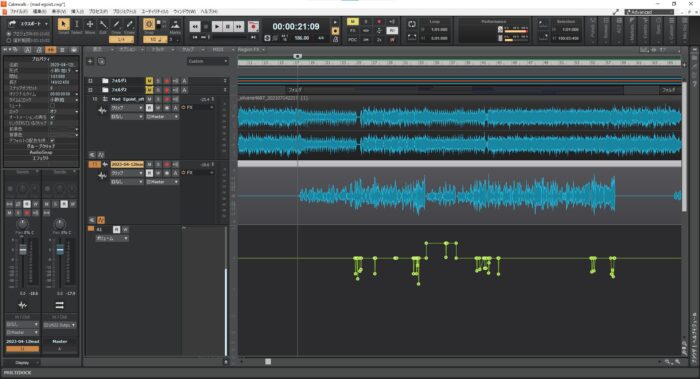Start playback with the Play button

coord(217,27)
